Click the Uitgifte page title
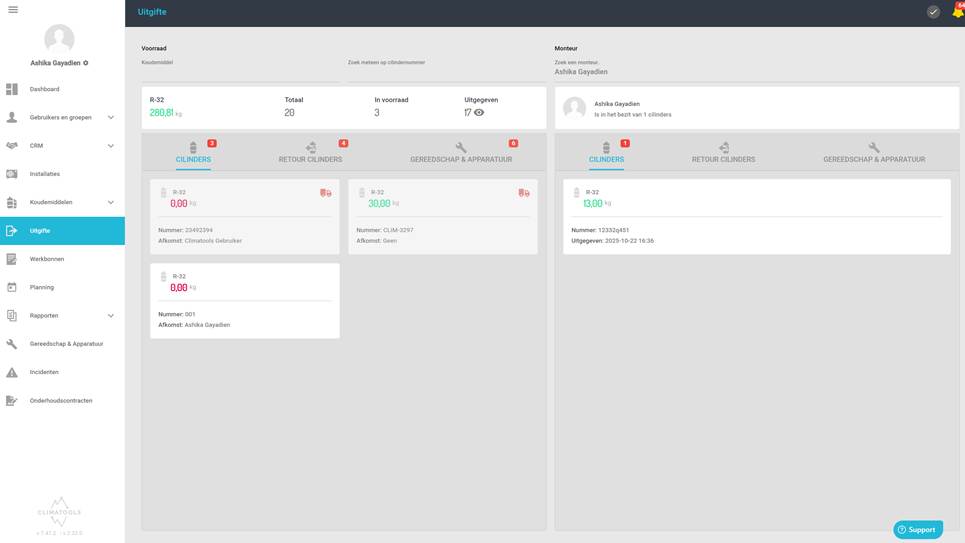 [x=152, y=12]
